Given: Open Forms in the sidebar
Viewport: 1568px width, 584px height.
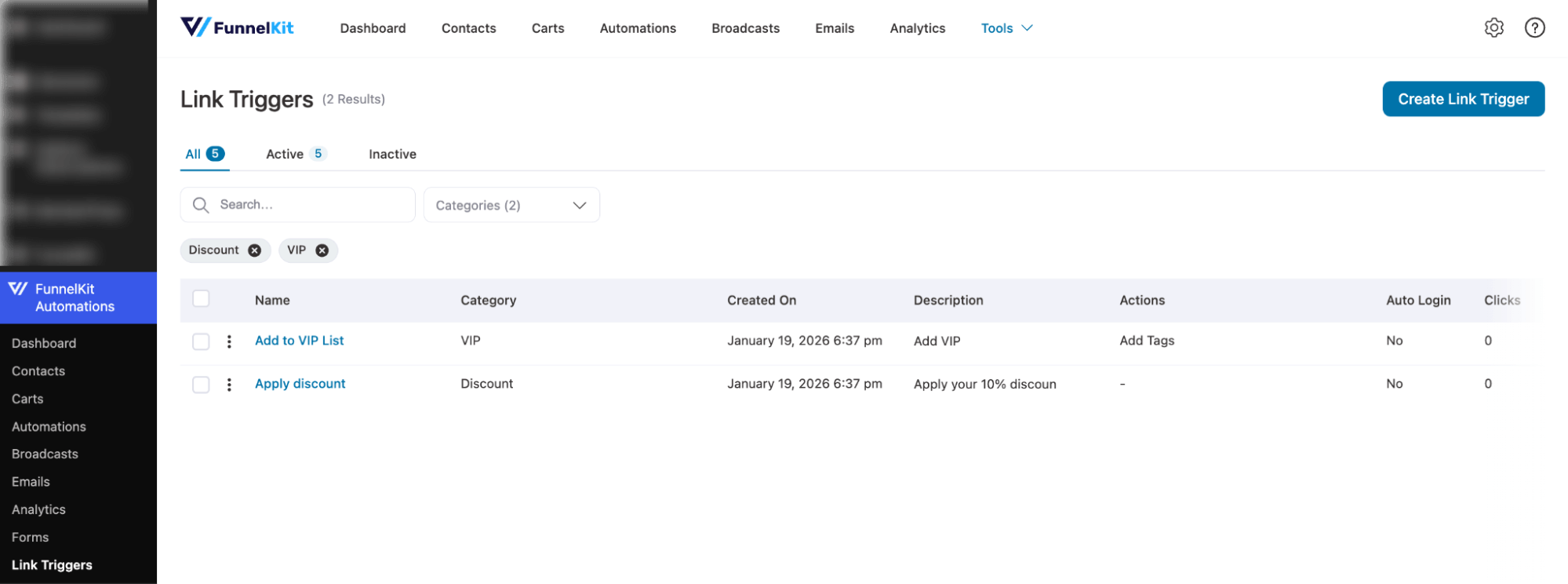Looking at the screenshot, I should 30,537.
